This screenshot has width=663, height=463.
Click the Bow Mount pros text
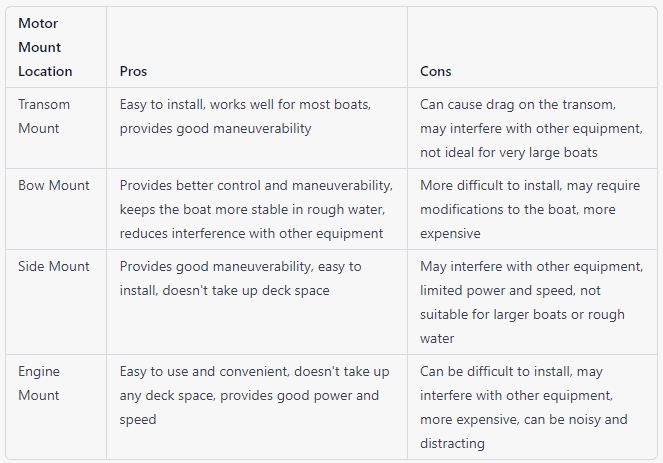(x=256, y=209)
